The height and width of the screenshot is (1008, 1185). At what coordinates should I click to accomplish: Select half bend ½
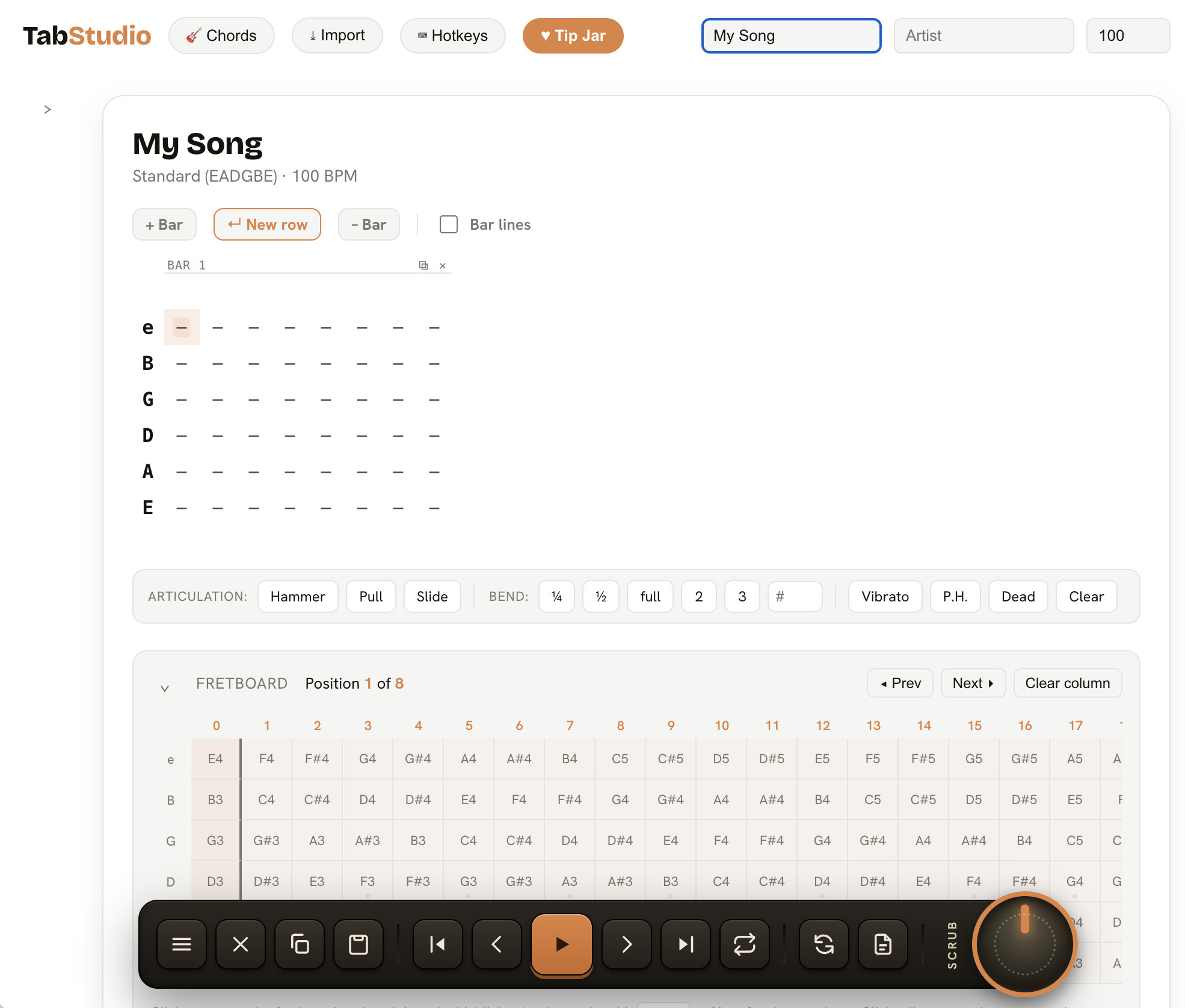601,596
